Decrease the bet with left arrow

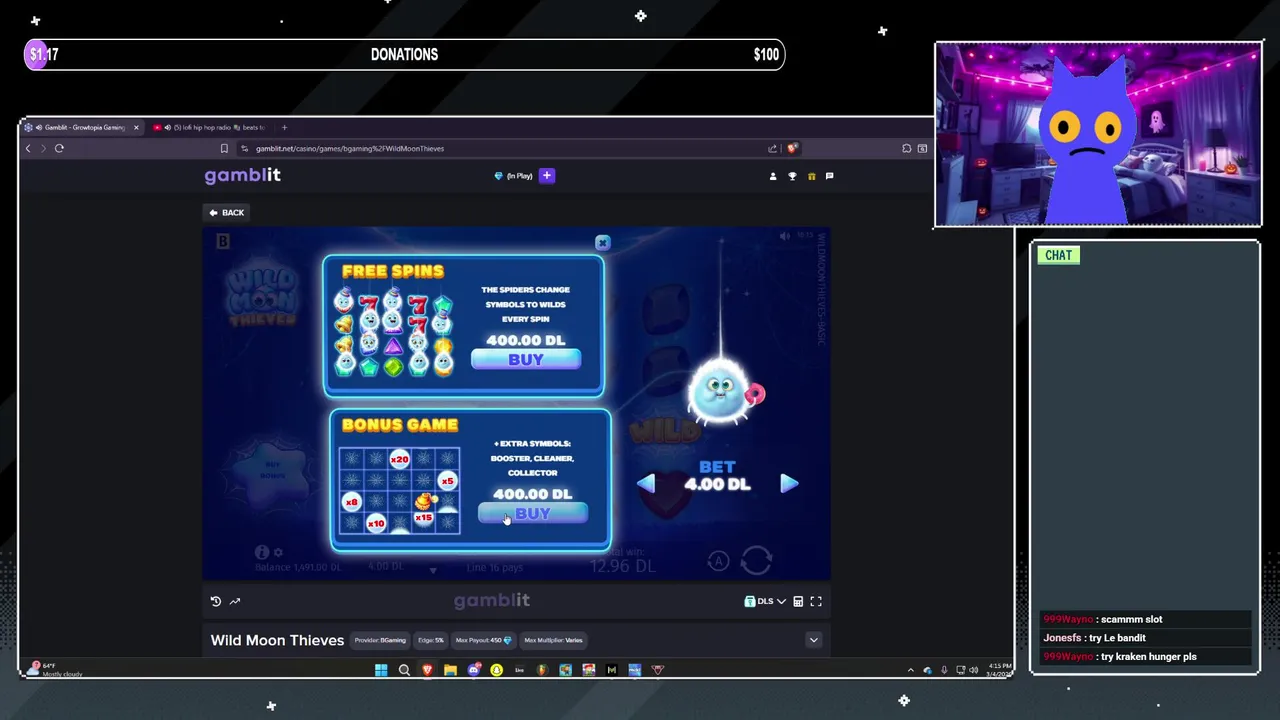point(646,484)
